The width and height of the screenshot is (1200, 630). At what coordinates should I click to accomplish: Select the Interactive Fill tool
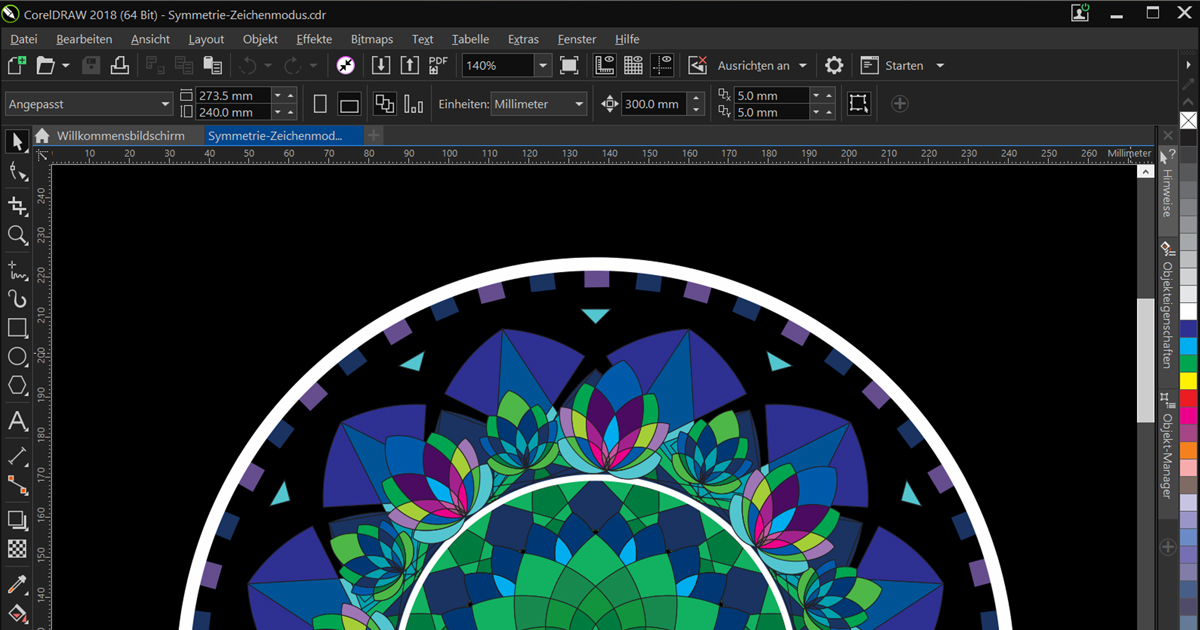click(17, 612)
